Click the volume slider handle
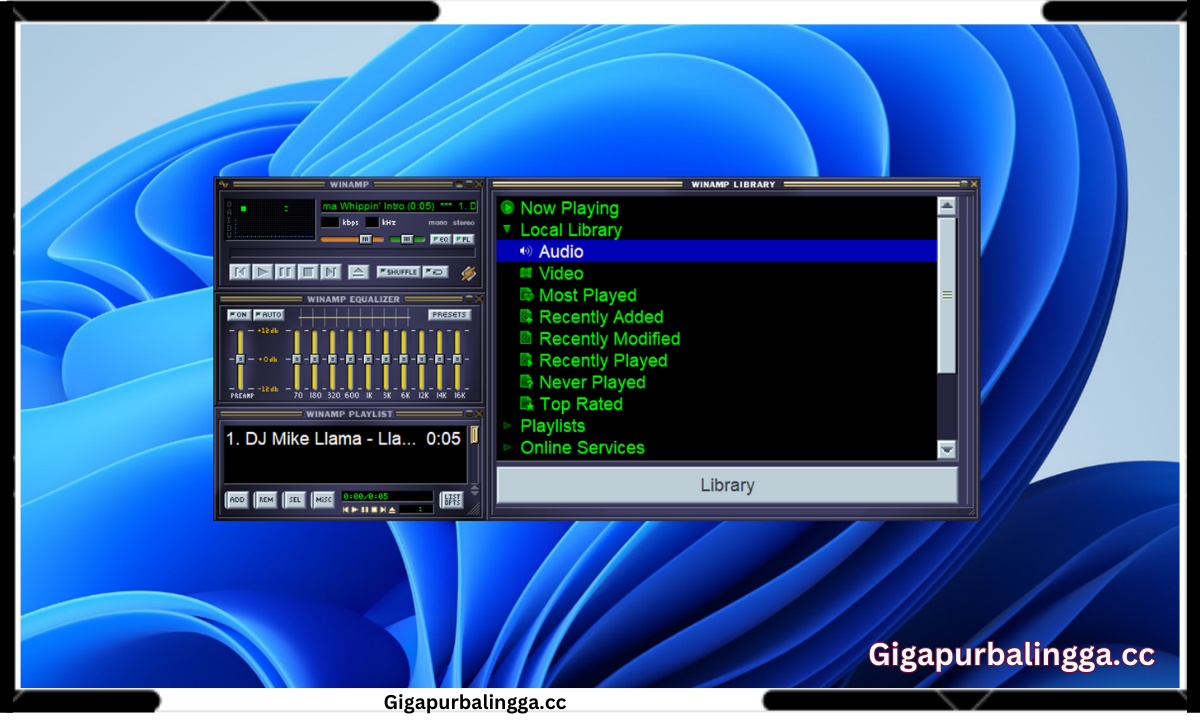The width and height of the screenshot is (1200, 720). pos(366,239)
